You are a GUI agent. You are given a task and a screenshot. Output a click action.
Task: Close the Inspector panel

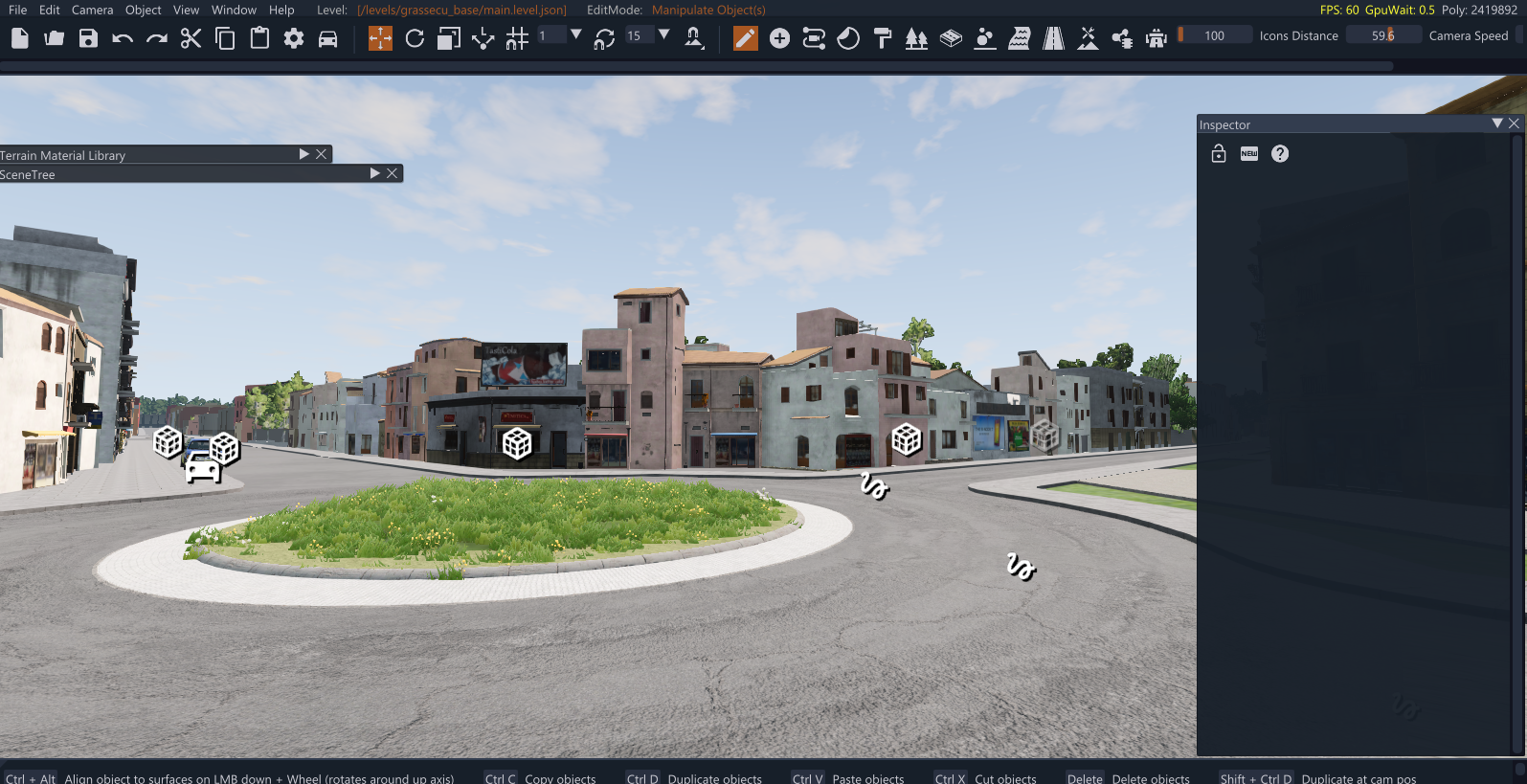(1514, 123)
